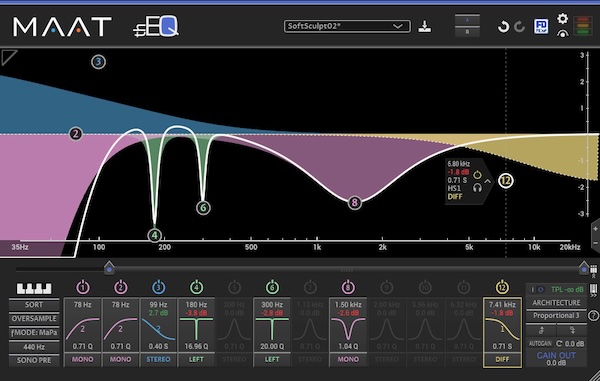
Task: Open band 6 LEFT channel mode selector
Action: (x=272, y=360)
